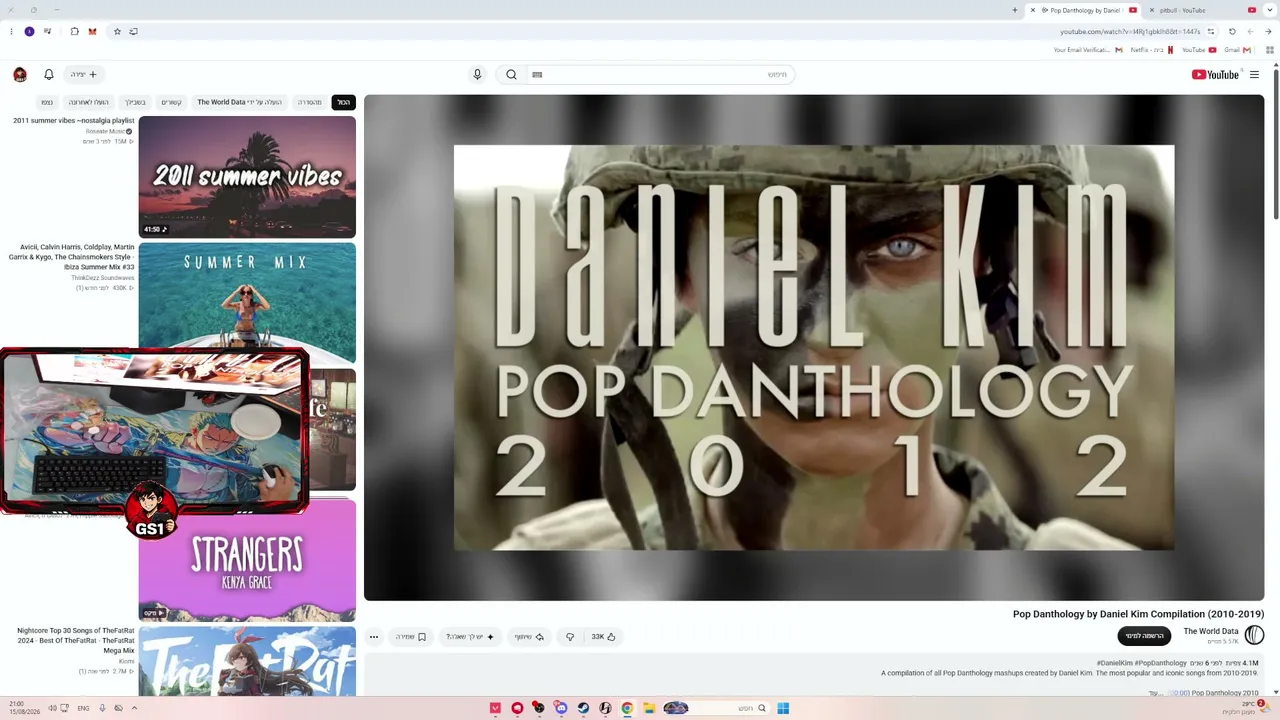Open '2011 summer vibes ~nostalgia playlist' title

(x=74, y=121)
